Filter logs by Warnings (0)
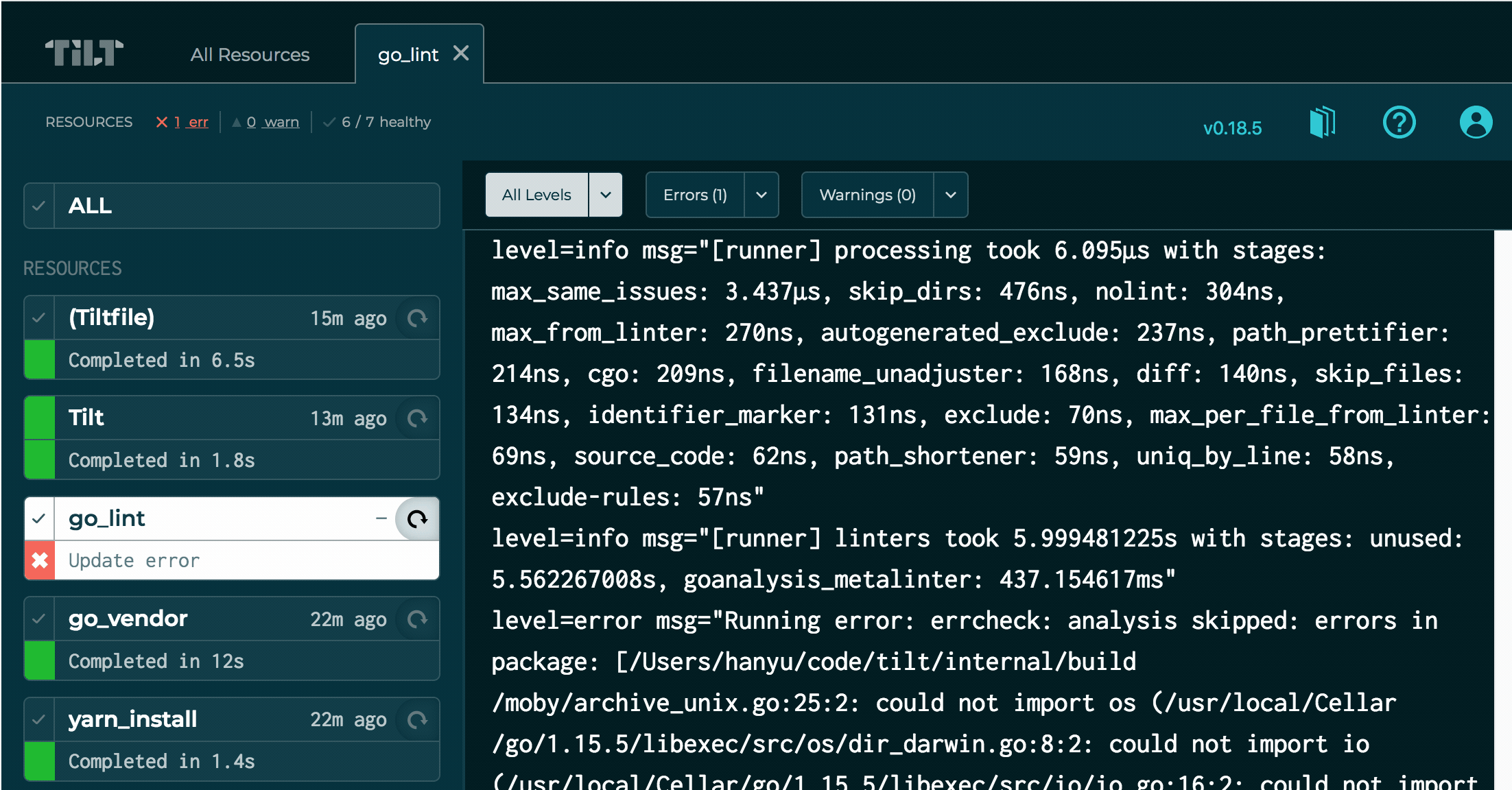 pyautogui.click(x=867, y=195)
